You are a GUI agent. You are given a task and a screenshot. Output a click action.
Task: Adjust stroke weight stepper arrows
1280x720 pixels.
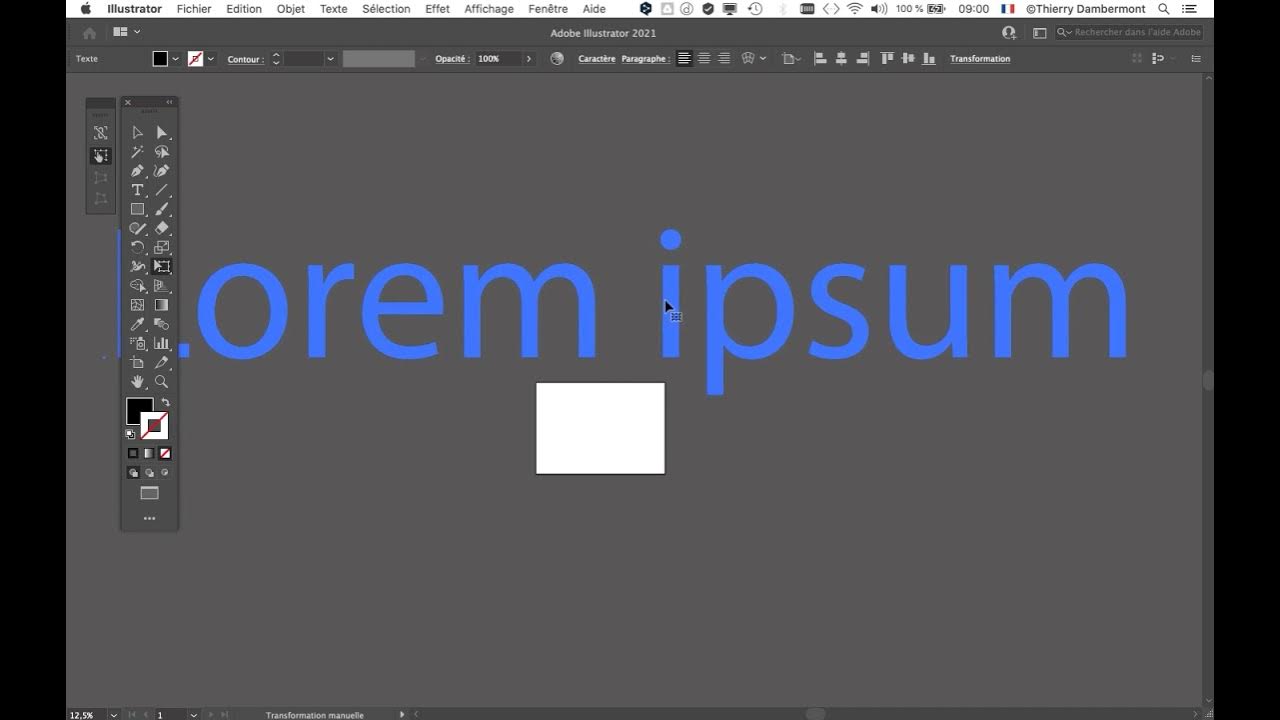(276, 59)
